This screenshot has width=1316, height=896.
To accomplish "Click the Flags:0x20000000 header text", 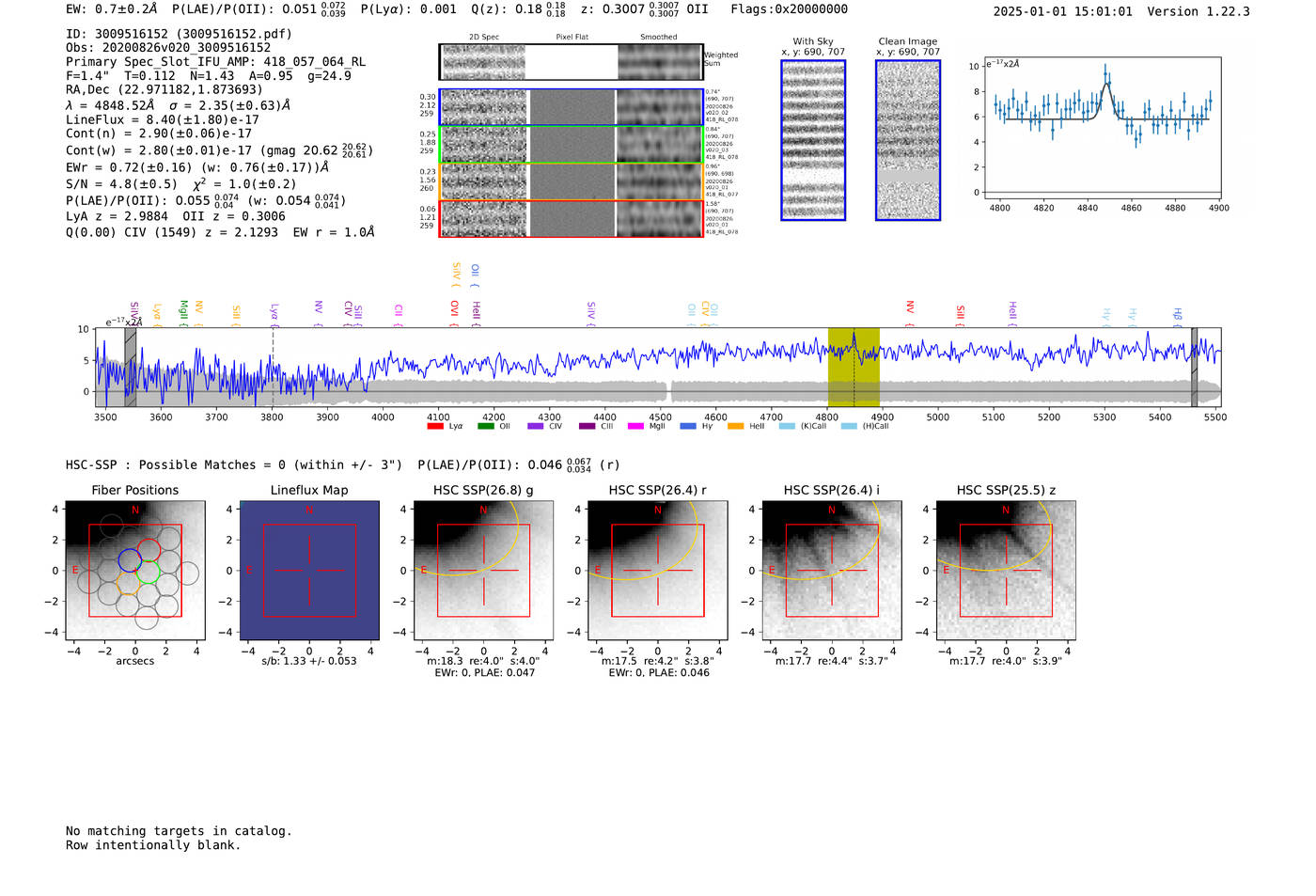I will (789, 9).
